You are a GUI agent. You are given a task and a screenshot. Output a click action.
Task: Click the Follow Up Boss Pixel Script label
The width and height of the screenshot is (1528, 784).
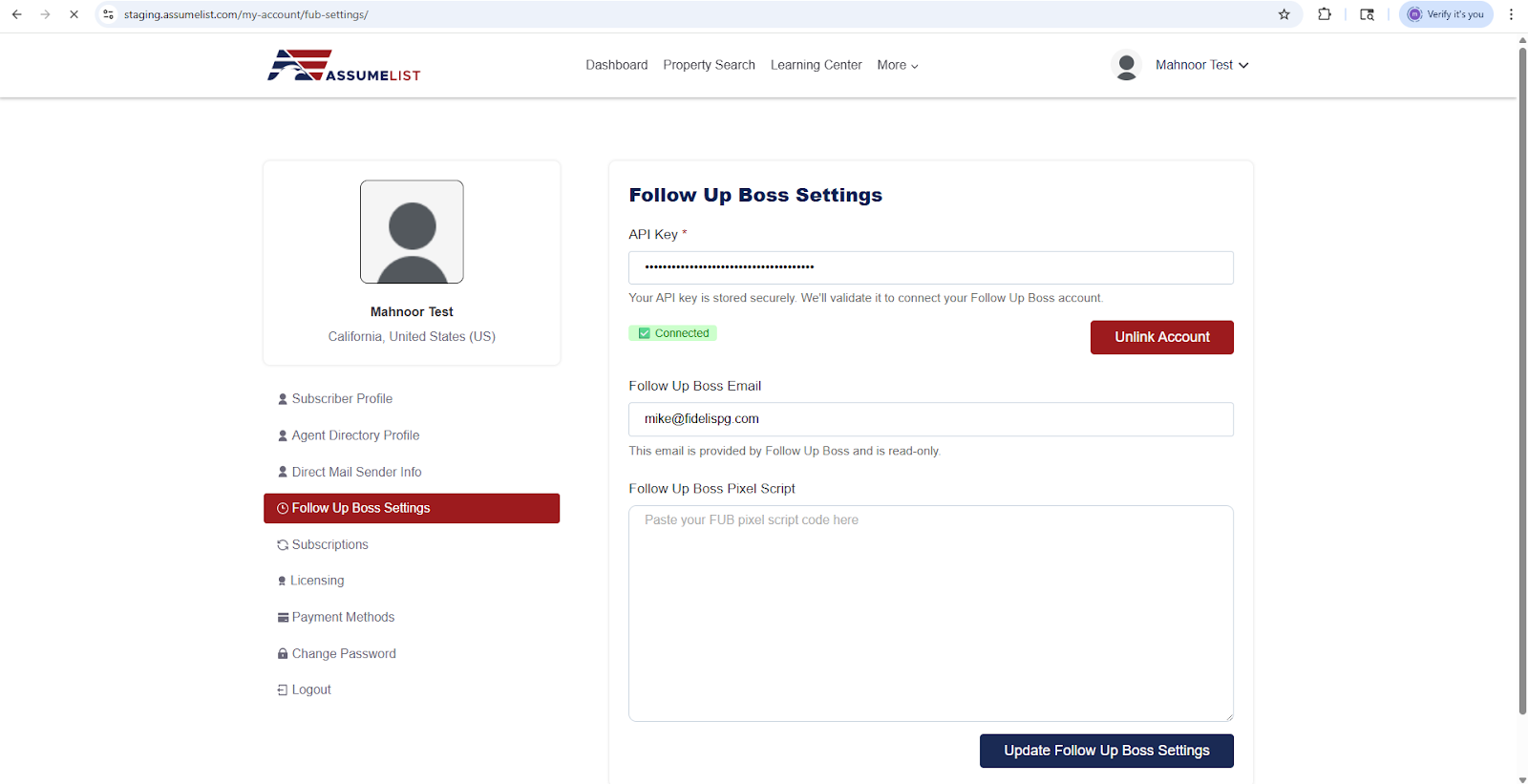pyautogui.click(x=711, y=488)
